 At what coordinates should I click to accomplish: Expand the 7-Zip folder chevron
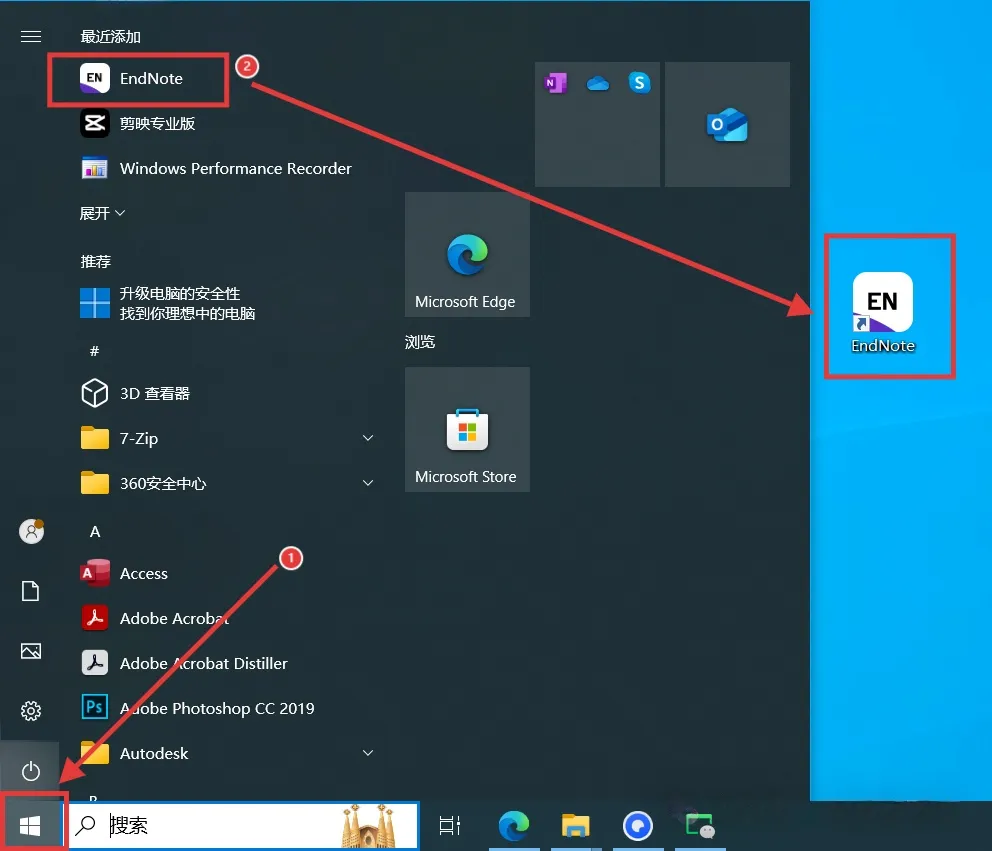coord(368,438)
